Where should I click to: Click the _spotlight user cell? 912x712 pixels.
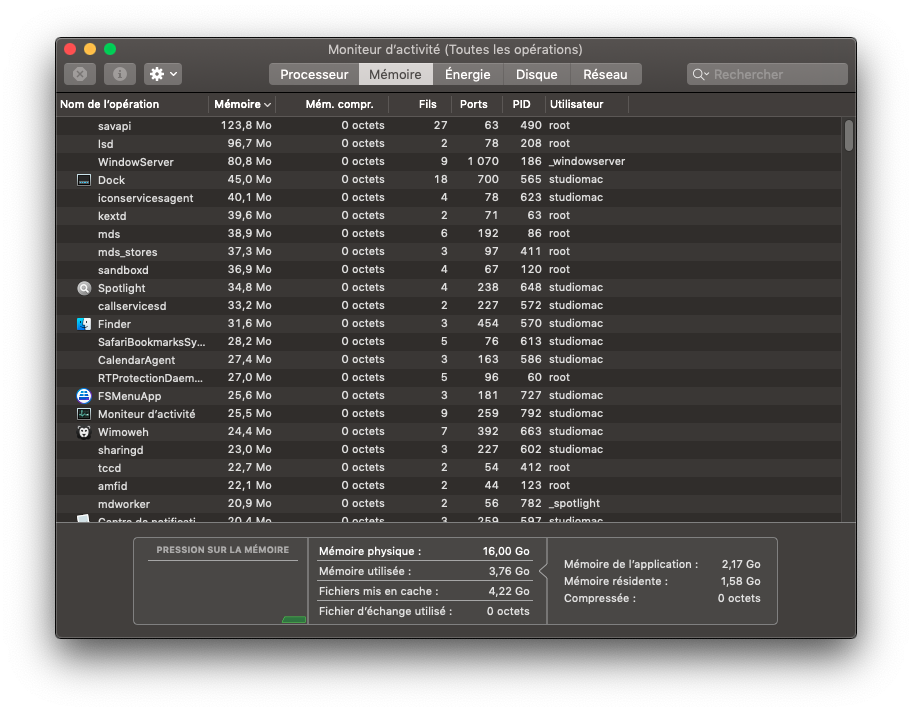click(574, 504)
